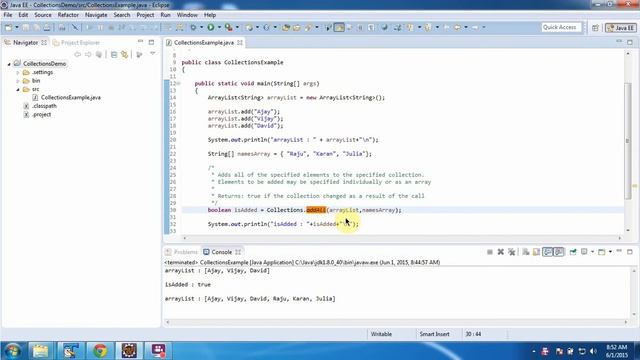The width and height of the screenshot is (640, 360).
Task: Click the Terminate console icon
Action: (x=490, y=252)
